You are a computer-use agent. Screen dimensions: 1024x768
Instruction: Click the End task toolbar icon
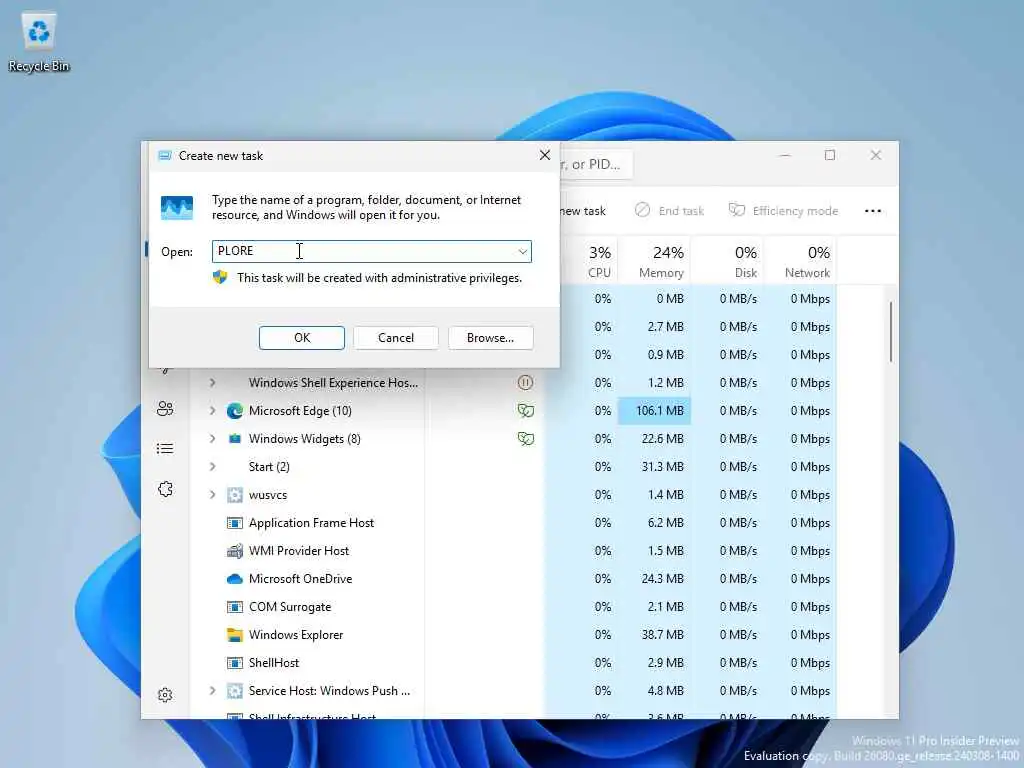643,210
